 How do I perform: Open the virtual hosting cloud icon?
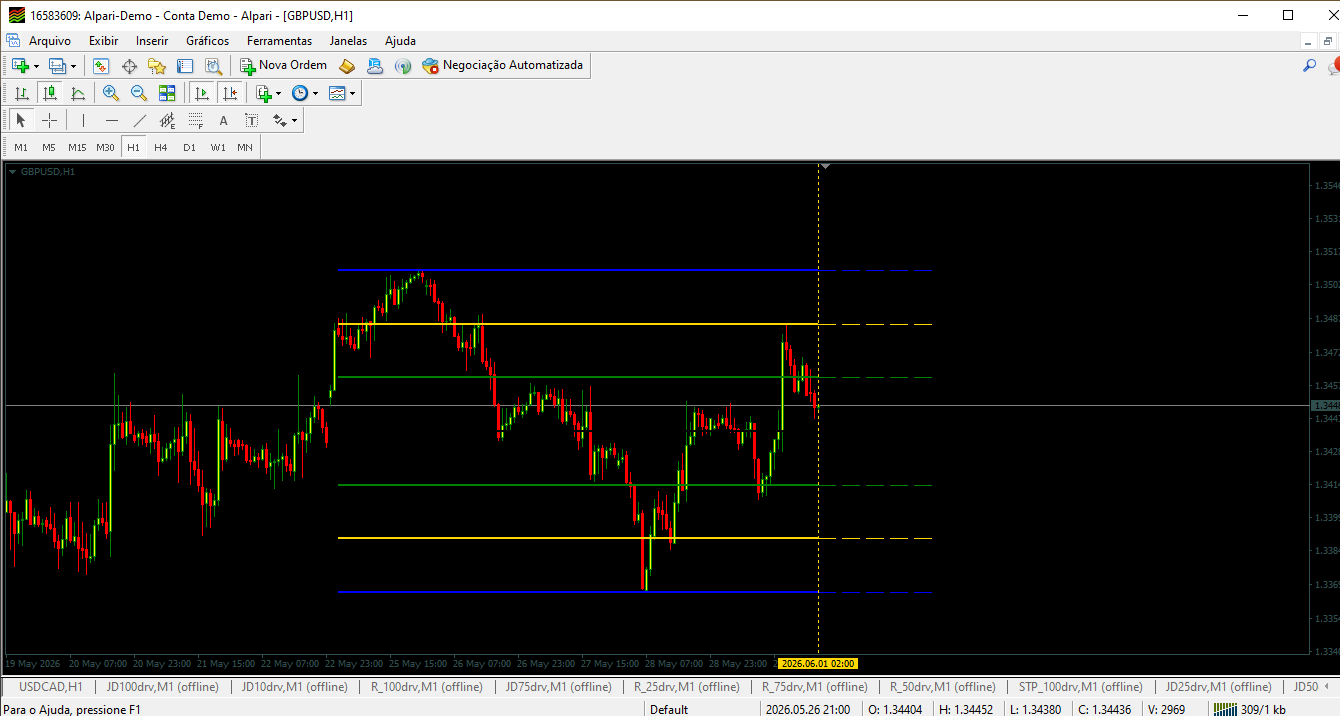(x=375, y=66)
